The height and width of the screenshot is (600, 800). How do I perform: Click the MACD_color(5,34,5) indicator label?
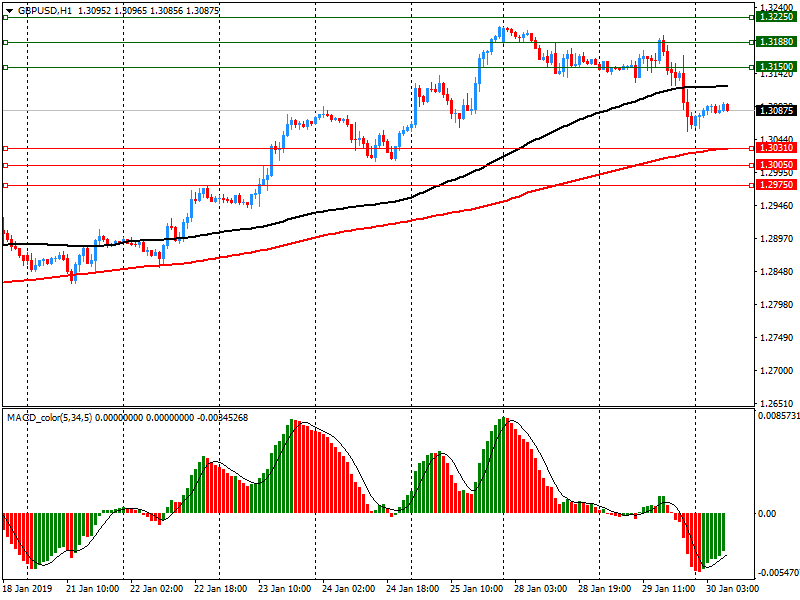[50, 417]
